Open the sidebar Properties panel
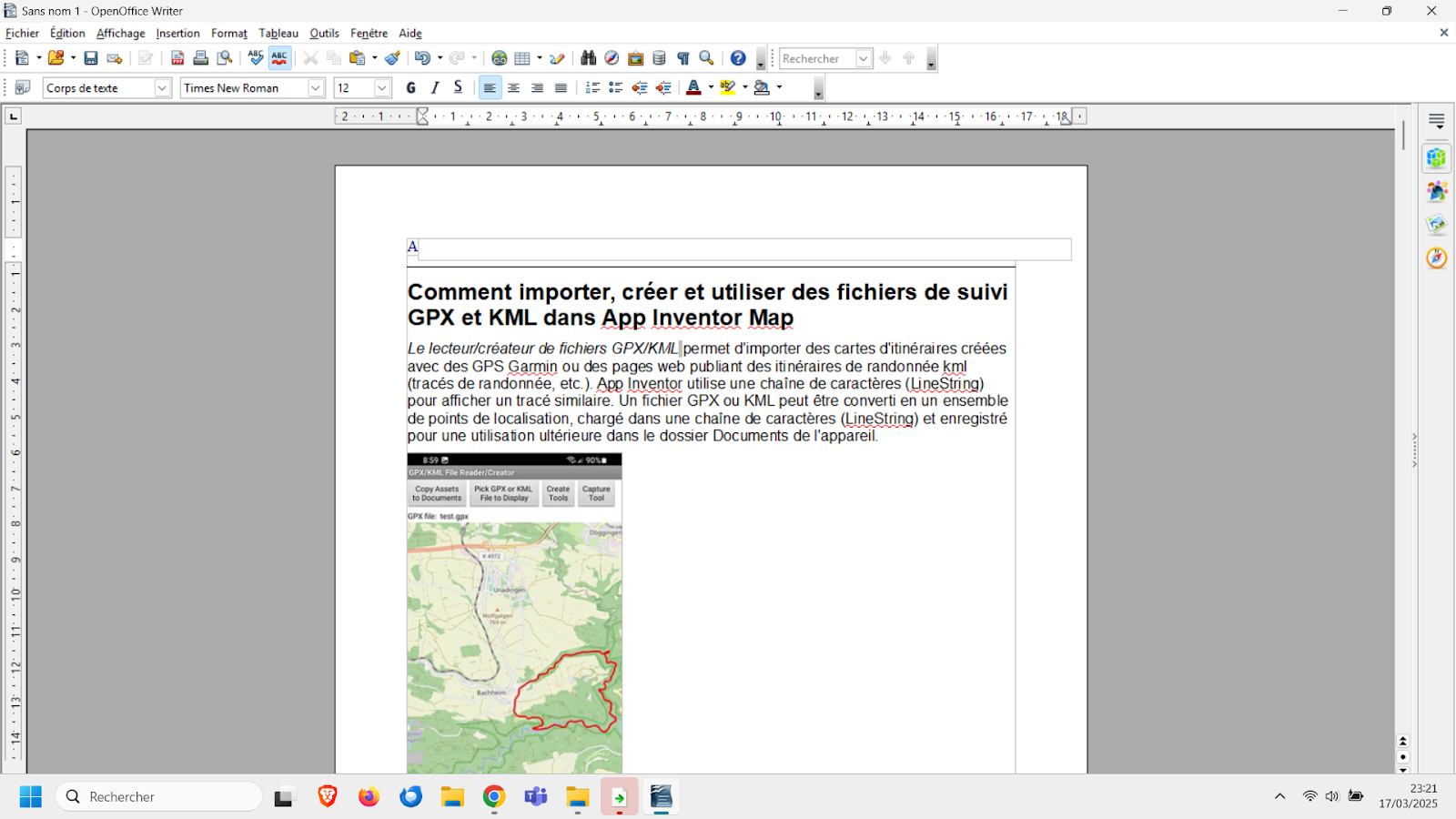 point(1437,158)
